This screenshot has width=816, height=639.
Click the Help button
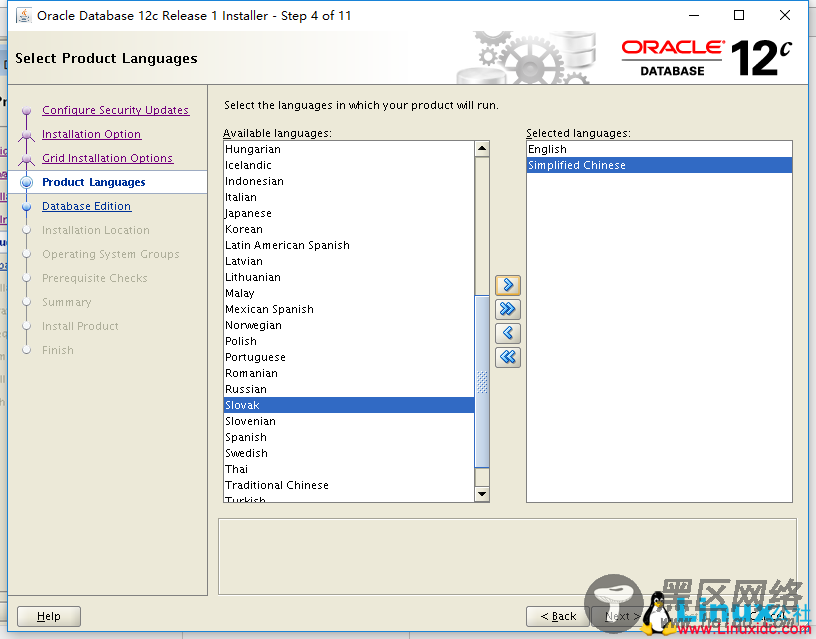point(49,616)
